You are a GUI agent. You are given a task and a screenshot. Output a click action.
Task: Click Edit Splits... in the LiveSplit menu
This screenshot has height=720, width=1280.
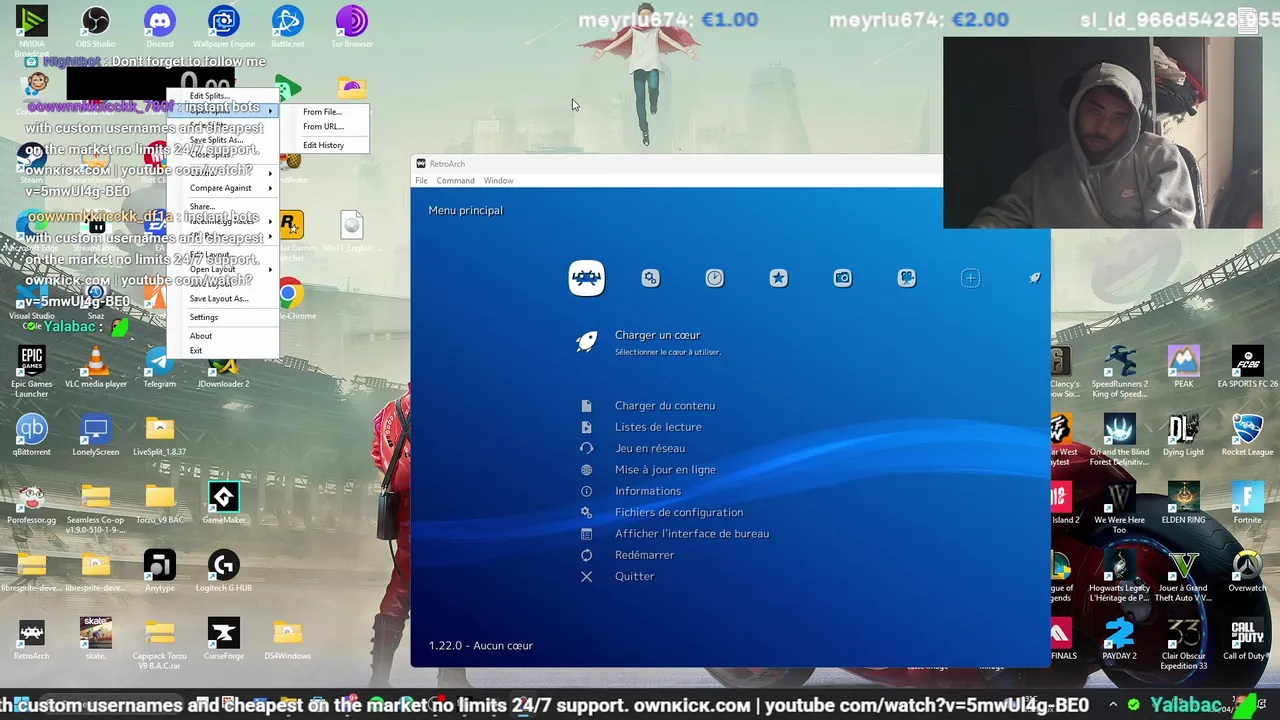pyautogui.click(x=209, y=96)
